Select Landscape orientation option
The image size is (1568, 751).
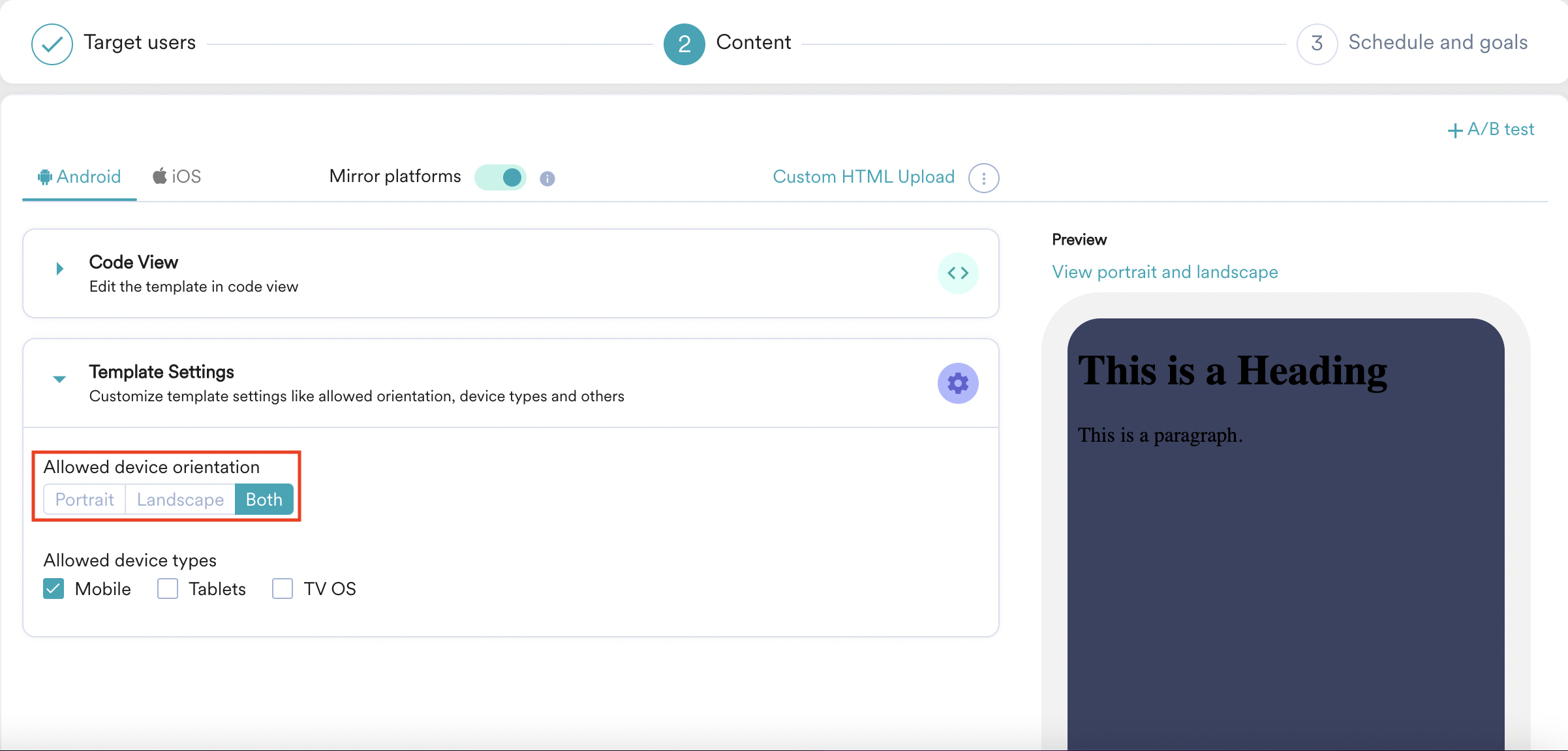coord(180,499)
